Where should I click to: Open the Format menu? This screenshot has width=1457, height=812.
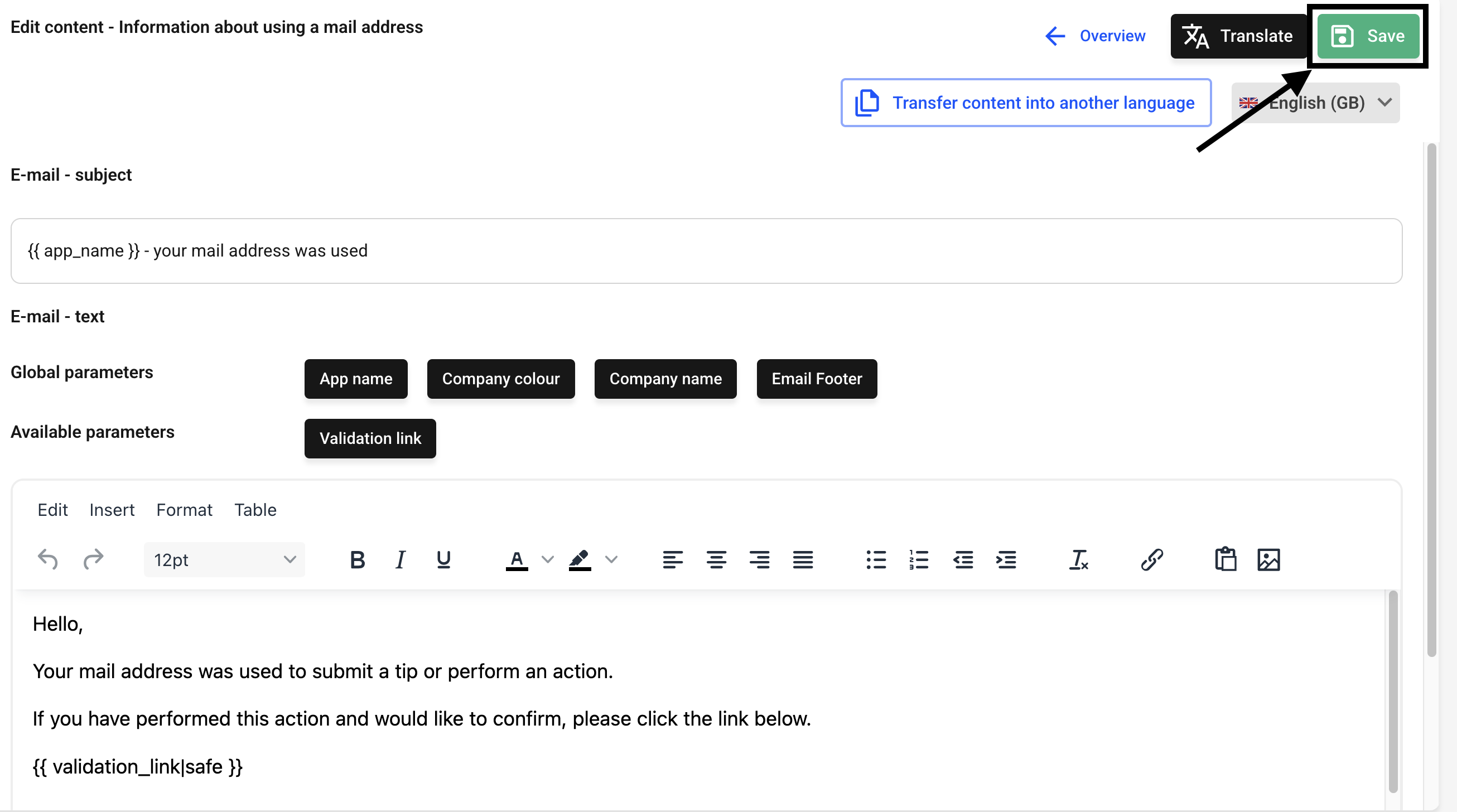pos(184,510)
